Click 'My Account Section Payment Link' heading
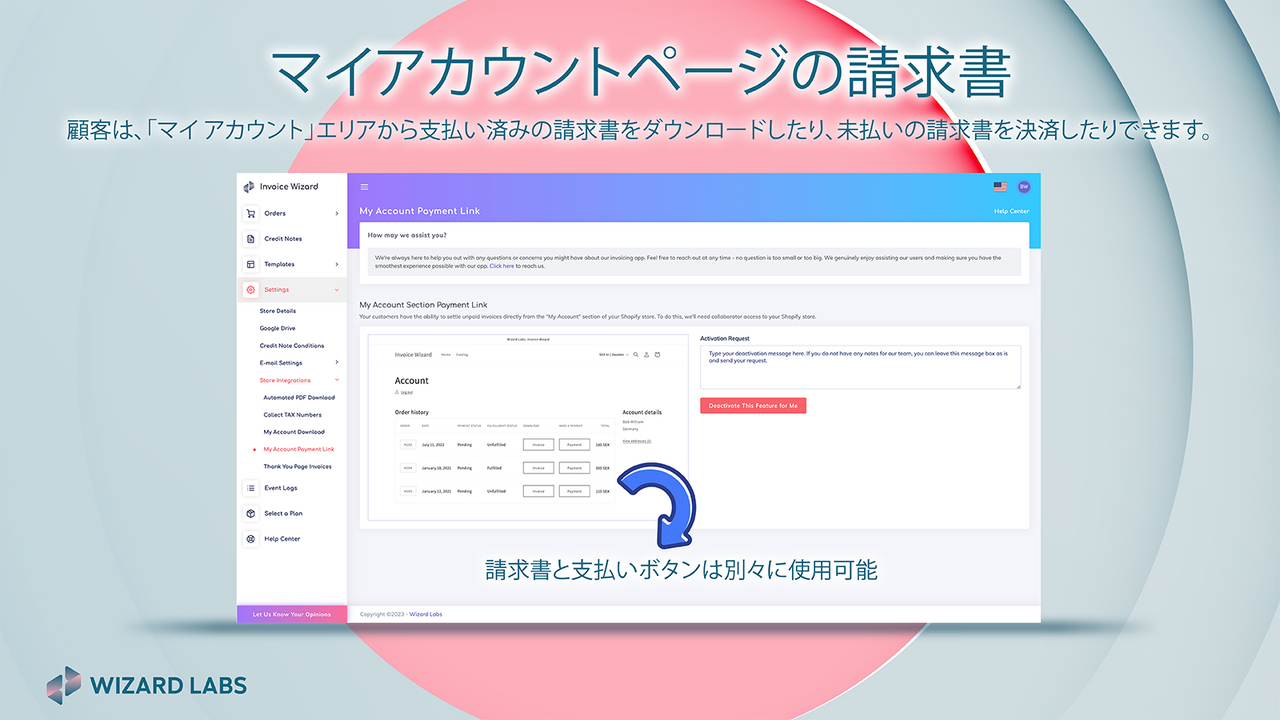Screen dimensions: 1280x720 click(424, 304)
